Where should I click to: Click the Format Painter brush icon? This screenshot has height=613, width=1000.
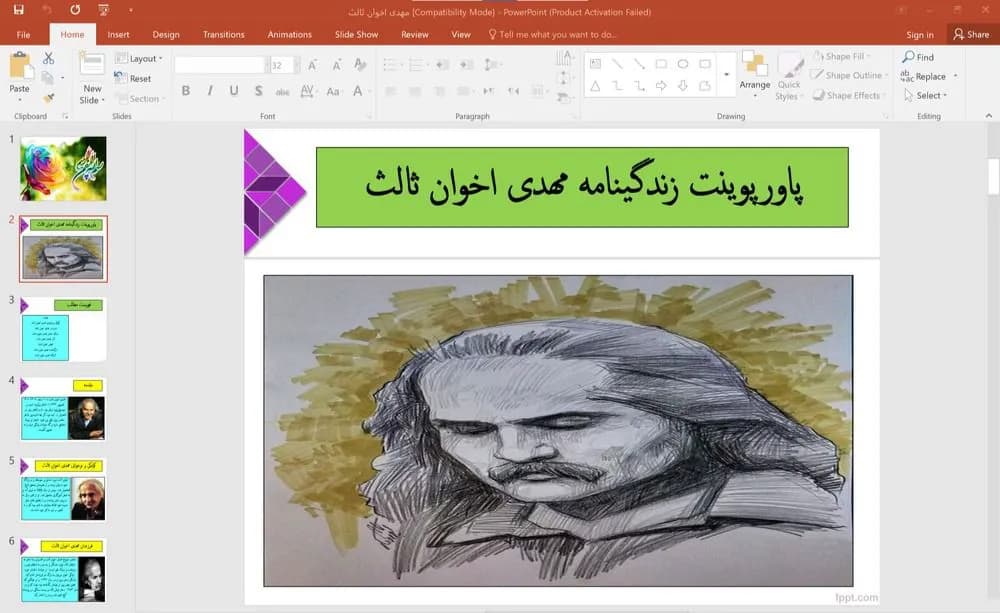tap(48, 98)
